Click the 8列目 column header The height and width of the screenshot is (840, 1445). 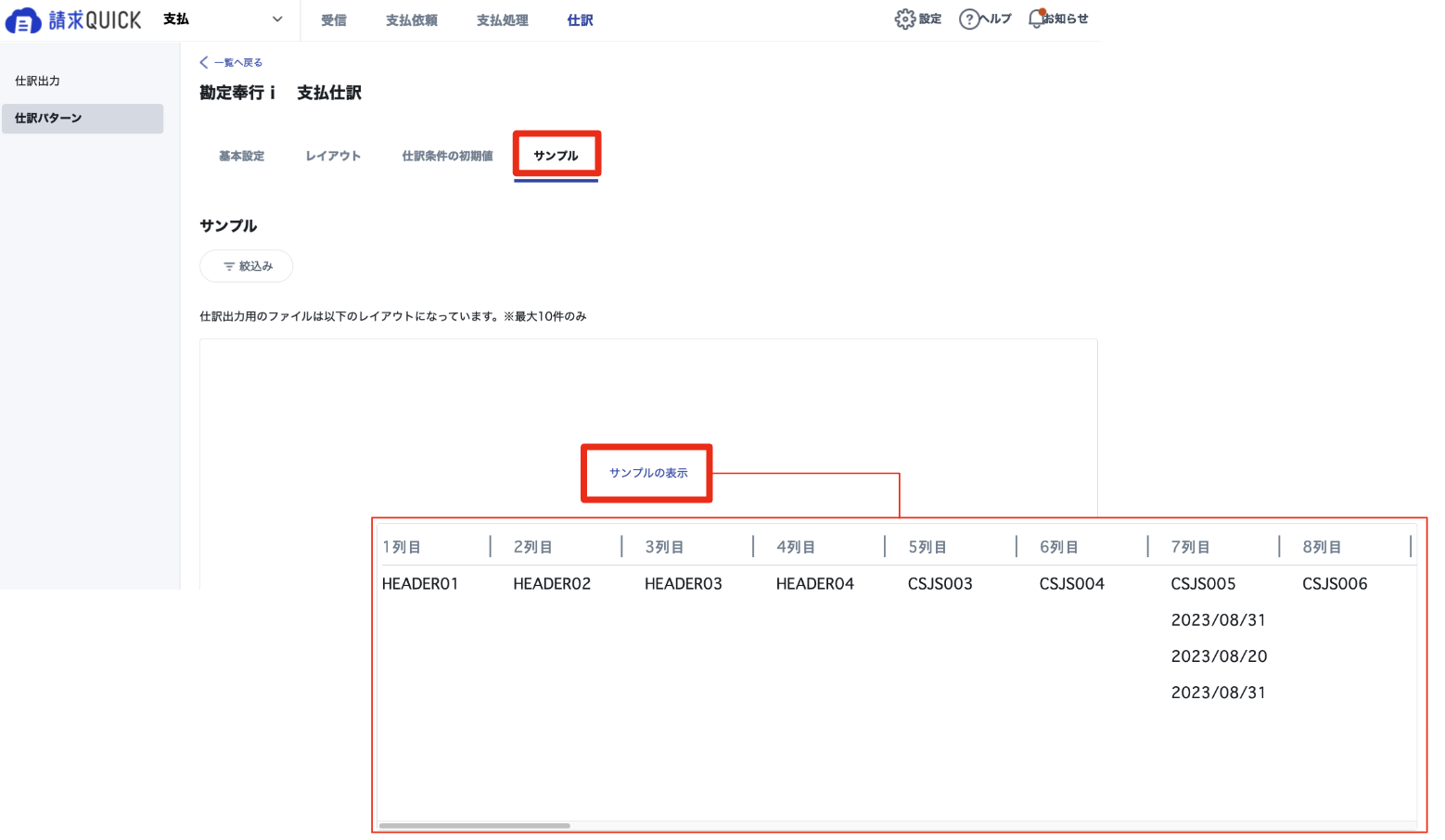click(1323, 547)
